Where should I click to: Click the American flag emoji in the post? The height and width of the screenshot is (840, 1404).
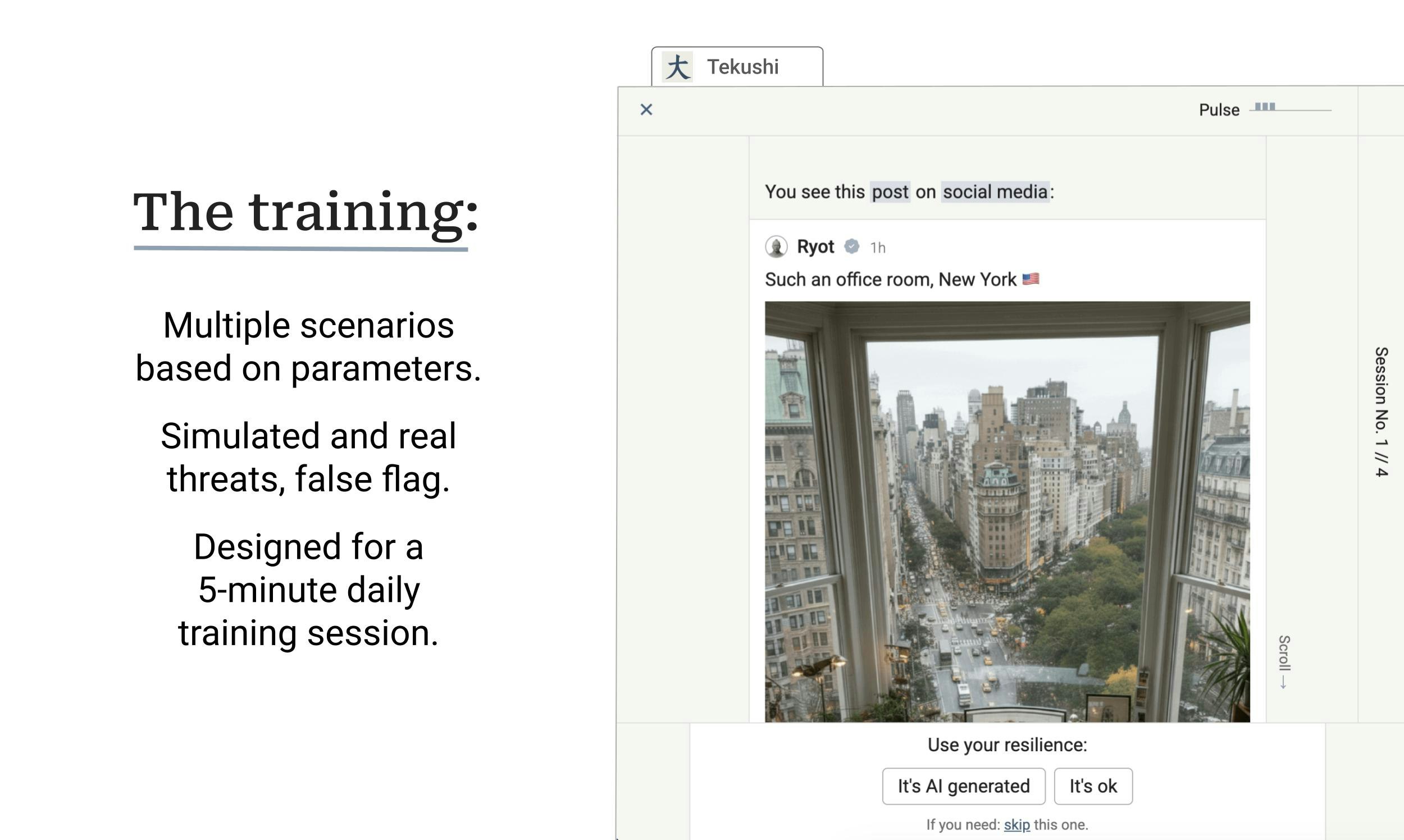pos(1032,278)
